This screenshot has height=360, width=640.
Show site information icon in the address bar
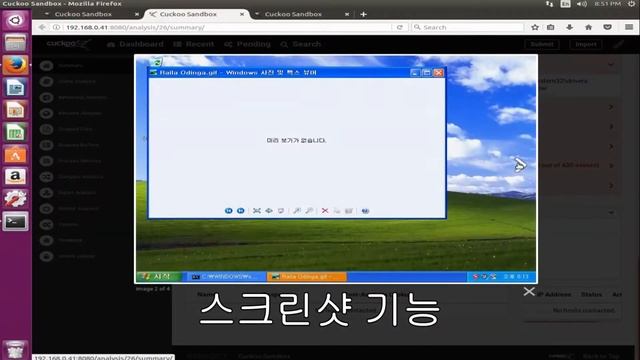(56, 27)
